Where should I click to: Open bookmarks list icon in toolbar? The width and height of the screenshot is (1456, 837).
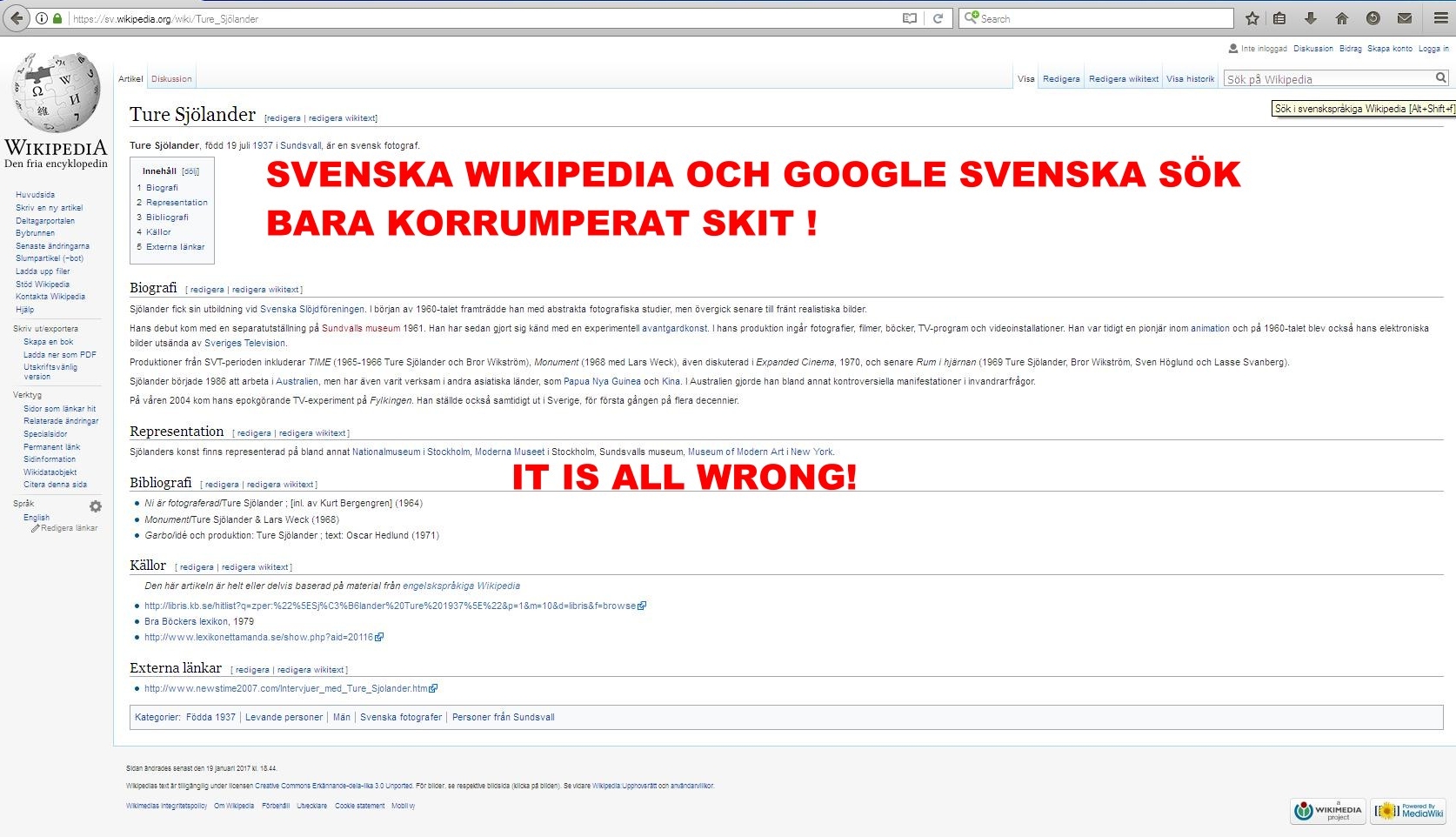[x=1279, y=18]
